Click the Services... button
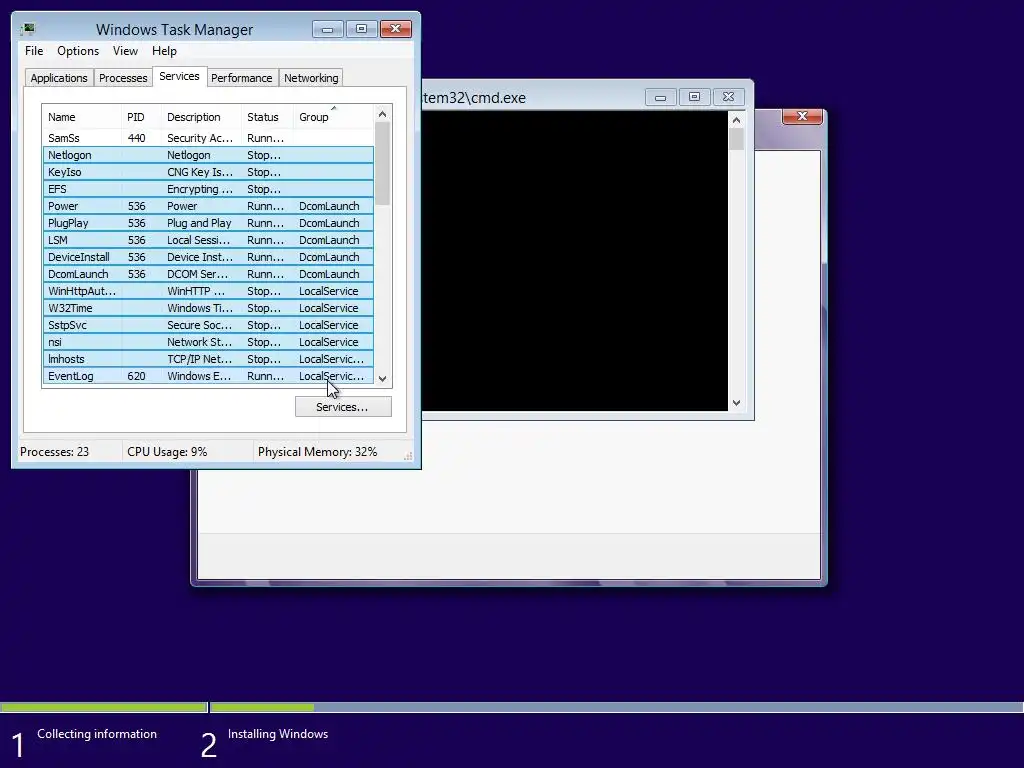1024x768 pixels. (343, 407)
